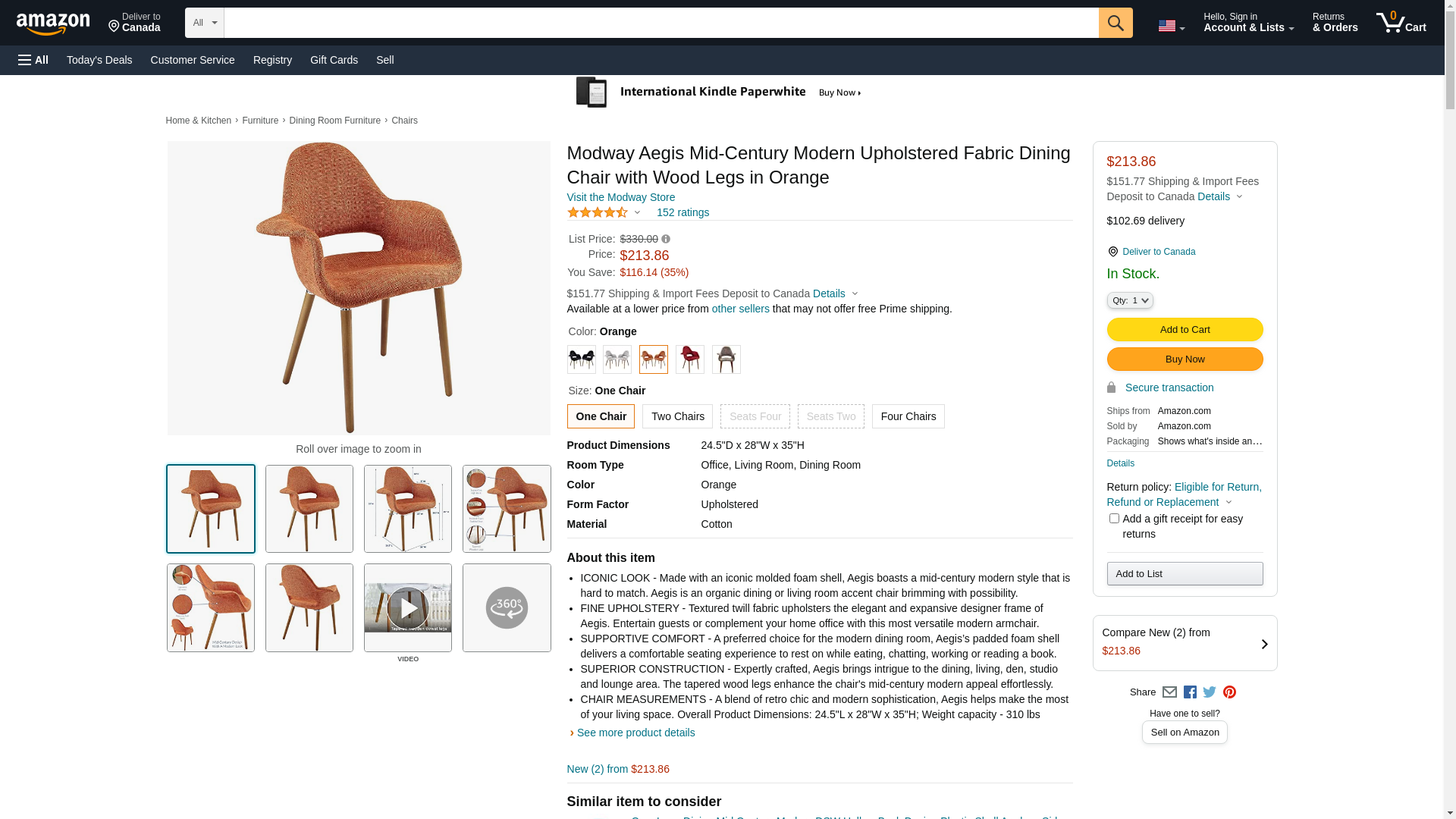Open the 360 degree view thumbnail
The width and height of the screenshot is (1456, 819).
point(507,607)
